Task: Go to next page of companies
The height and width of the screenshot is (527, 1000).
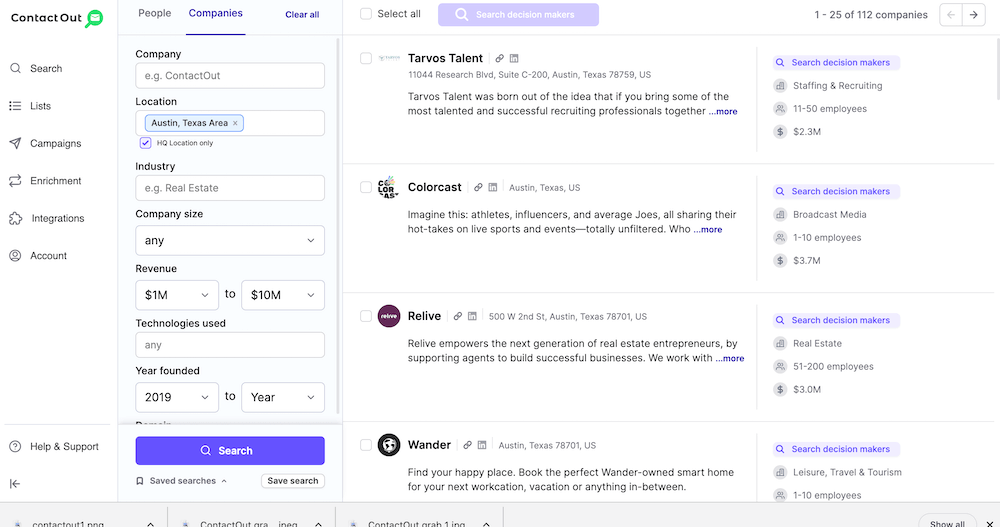Action: (x=974, y=15)
